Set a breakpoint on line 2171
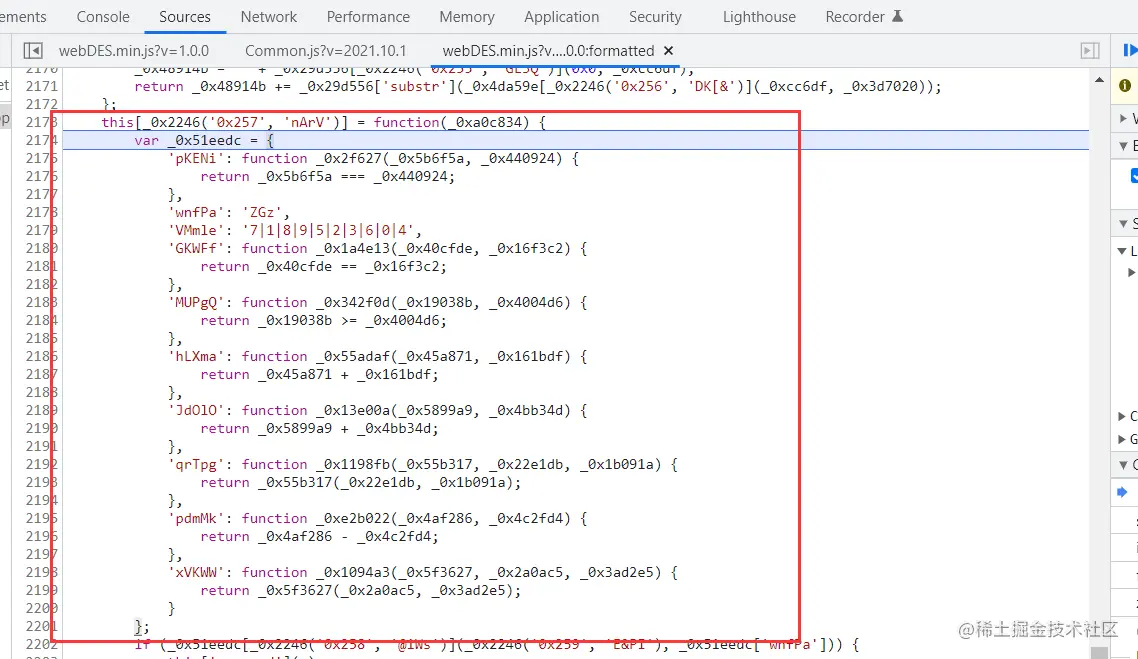The height and width of the screenshot is (659, 1138). pyautogui.click(x=41, y=86)
